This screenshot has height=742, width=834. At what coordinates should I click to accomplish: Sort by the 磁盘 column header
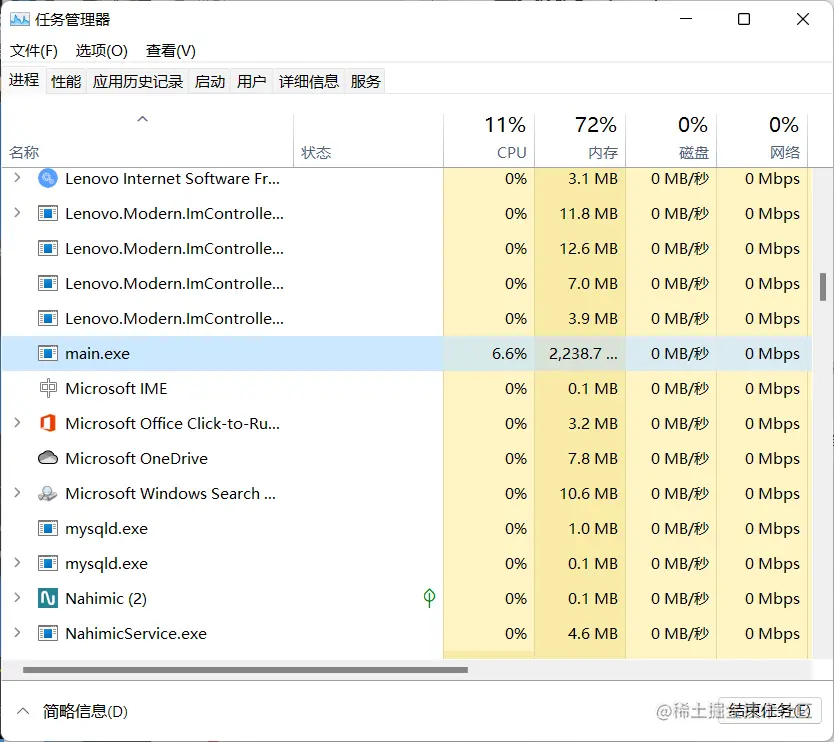(671, 141)
